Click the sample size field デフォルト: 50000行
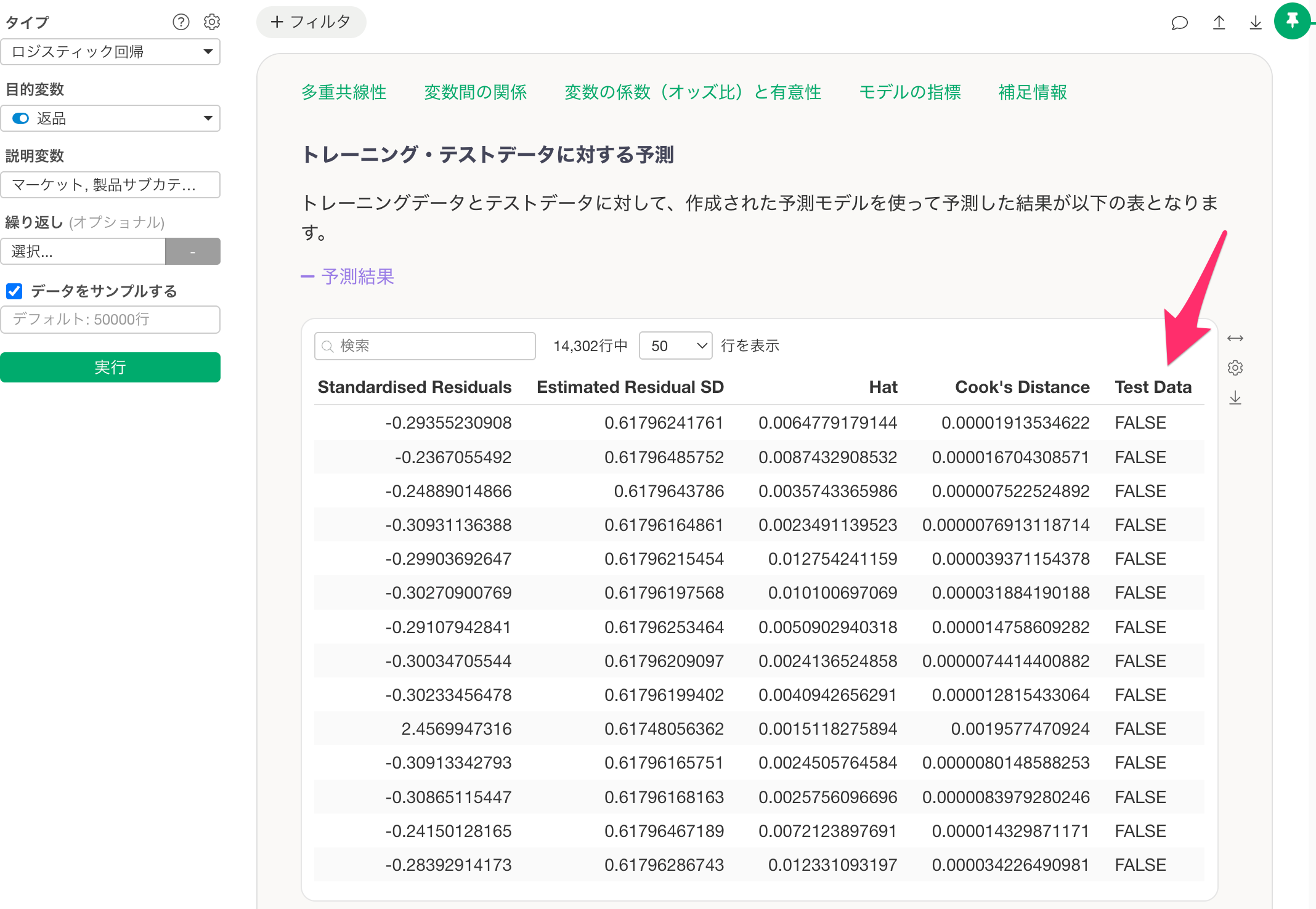1316x909 pixels. 110,319
